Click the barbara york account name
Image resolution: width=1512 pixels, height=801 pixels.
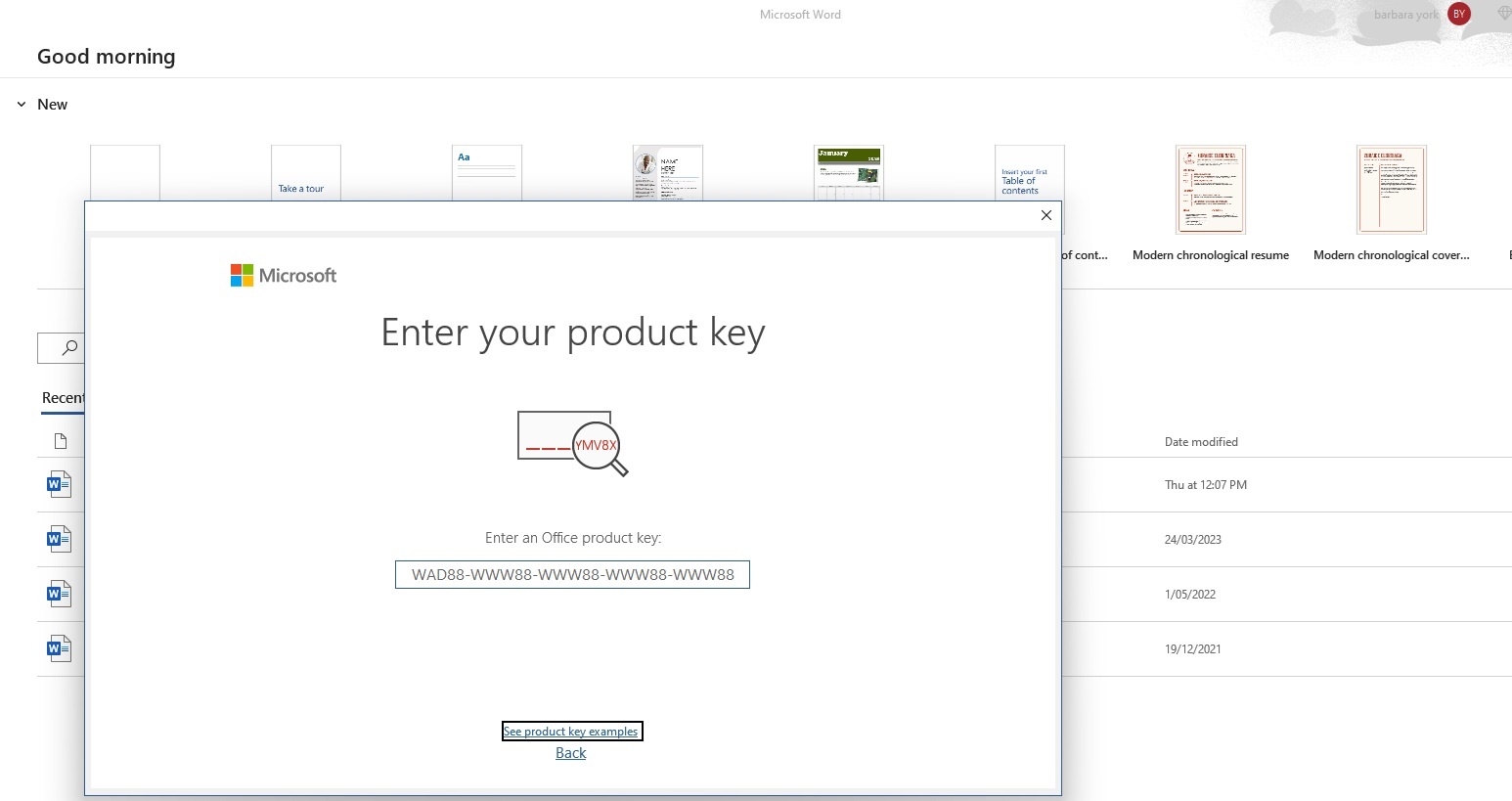point(1405,15)
